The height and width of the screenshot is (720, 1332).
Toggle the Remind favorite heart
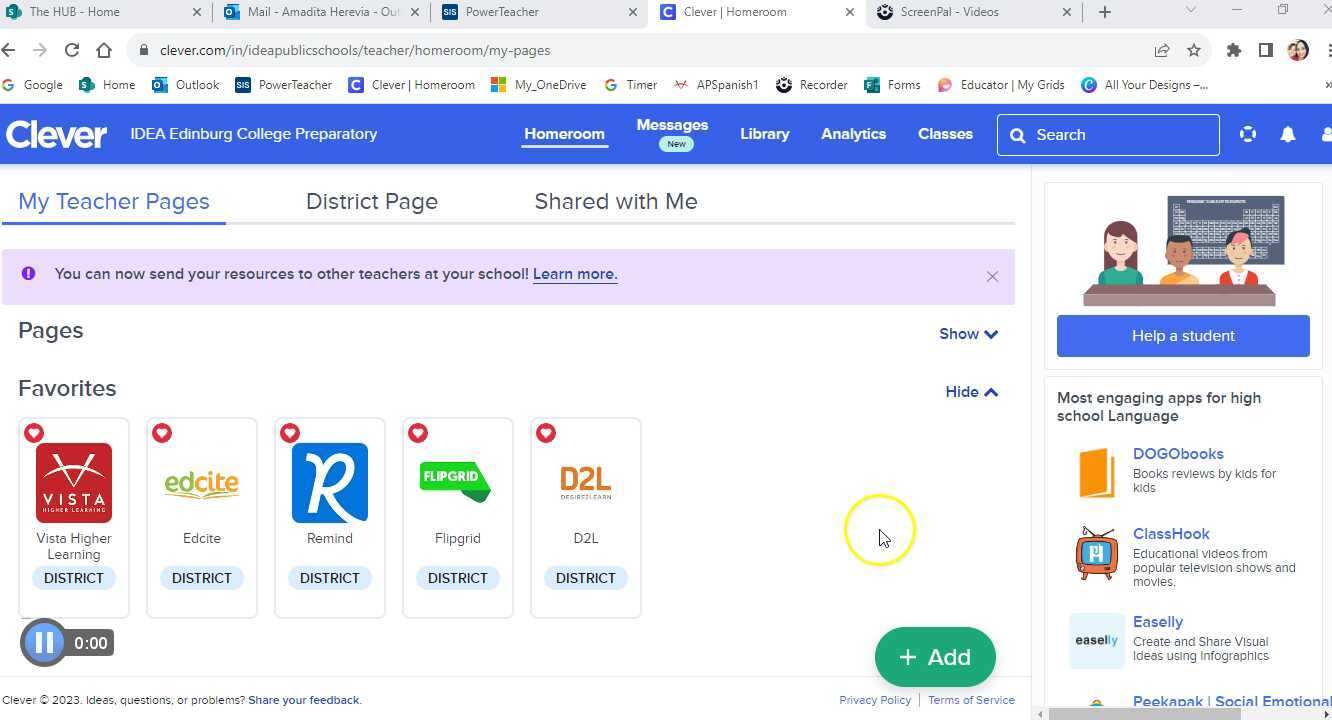click(290, 433)
